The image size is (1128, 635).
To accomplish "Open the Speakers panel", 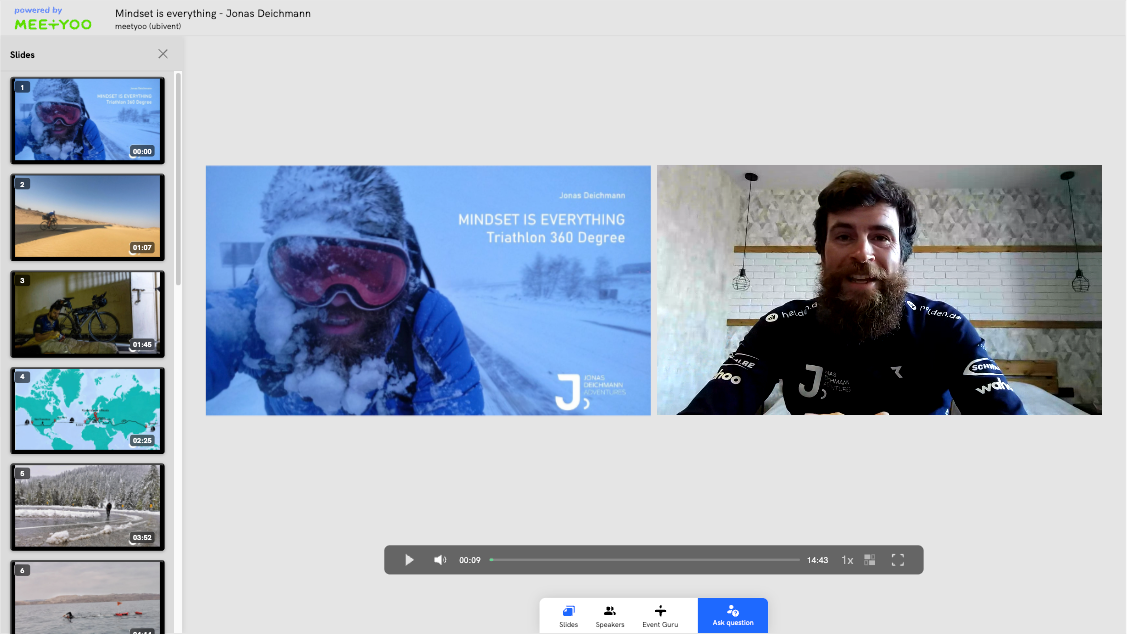I will coord(609,615).
